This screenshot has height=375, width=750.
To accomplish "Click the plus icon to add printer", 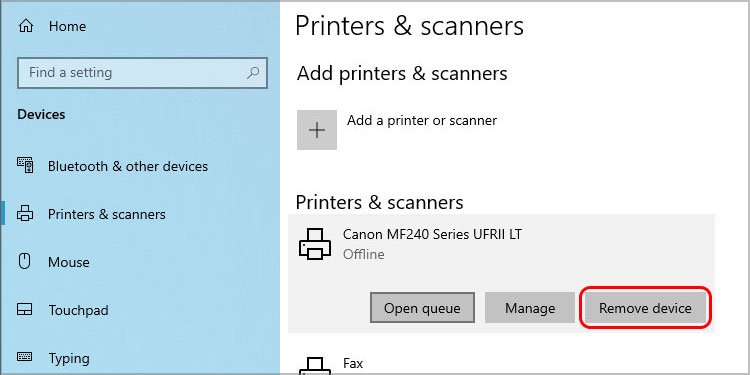I will coord(317,130).
